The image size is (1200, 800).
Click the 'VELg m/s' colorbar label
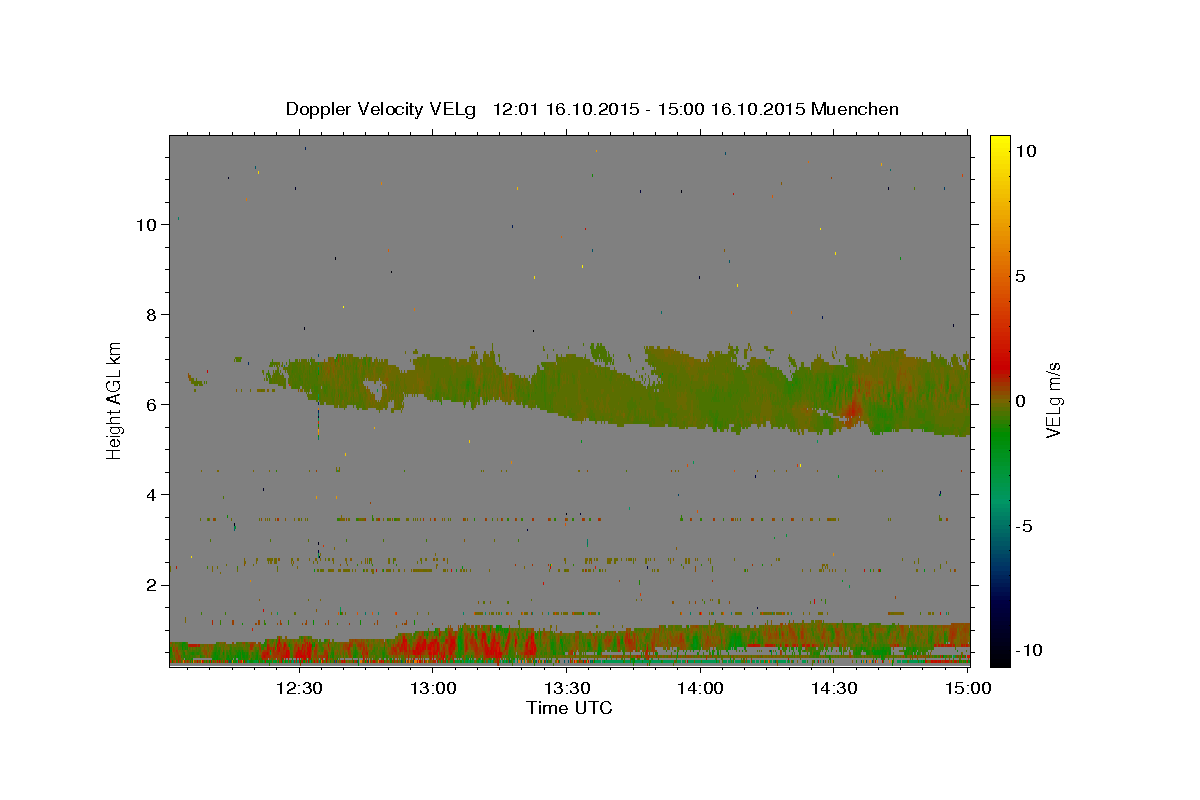point(1053,400)
